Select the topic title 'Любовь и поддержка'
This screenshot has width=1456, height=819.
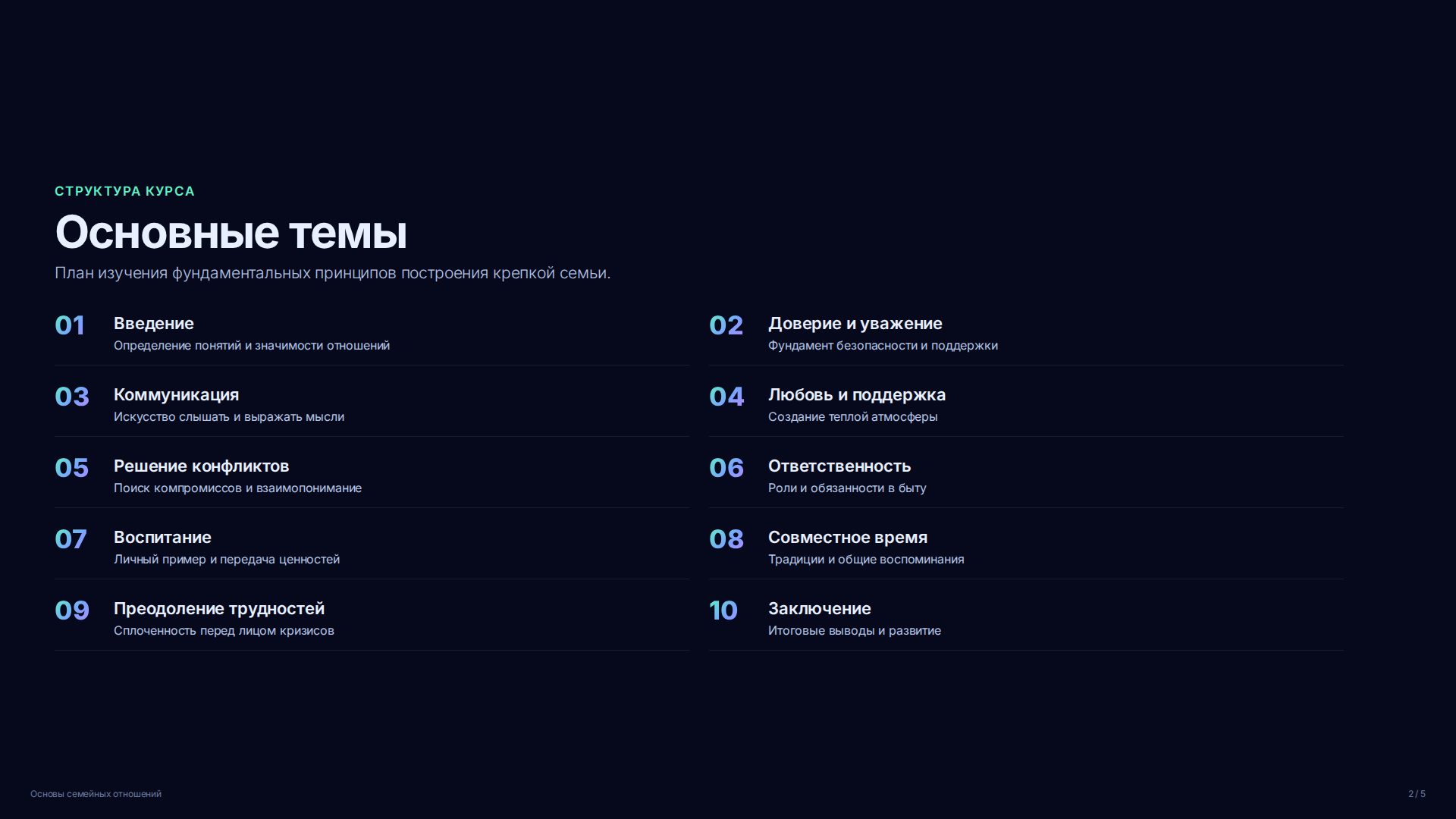pyautogui.click(x=857, y=395)
